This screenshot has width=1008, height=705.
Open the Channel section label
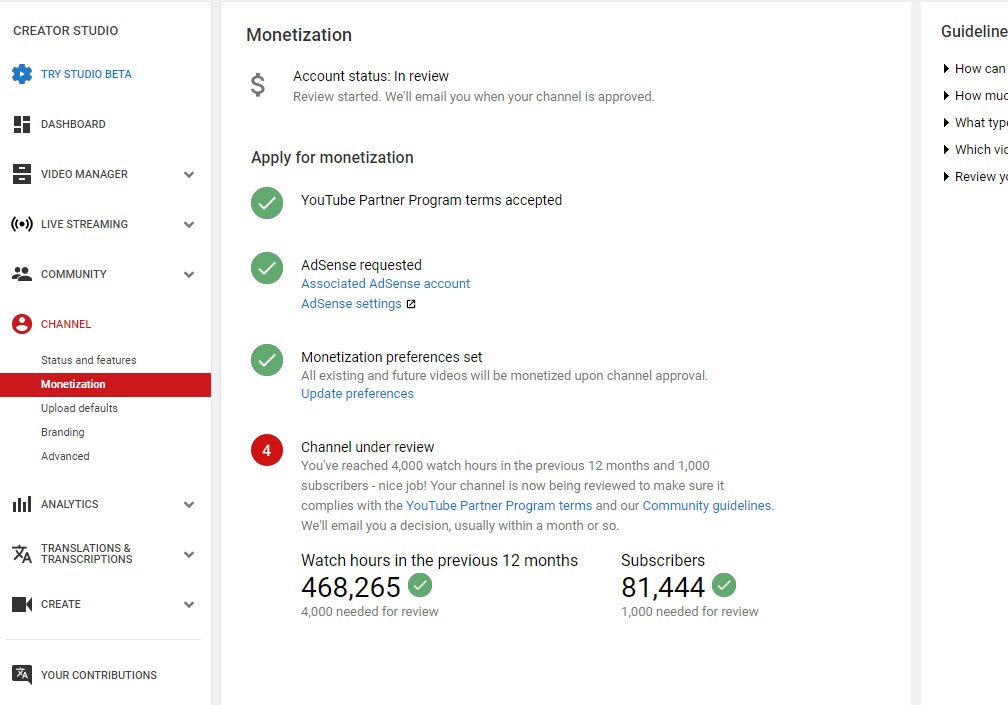(66, 324)
